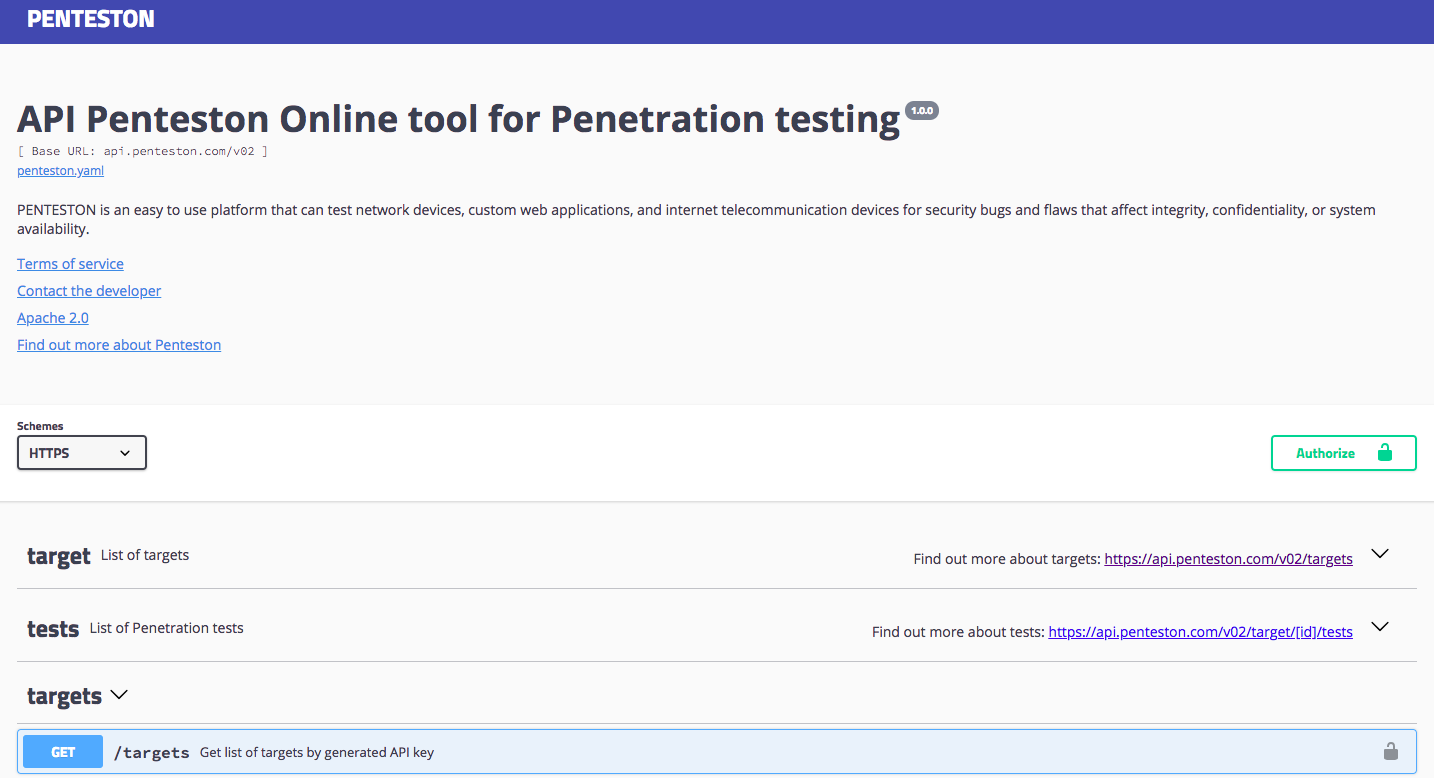Click the targets tag heading
The width and height of the screenshot is (1434, 778).
coord(64,696)
